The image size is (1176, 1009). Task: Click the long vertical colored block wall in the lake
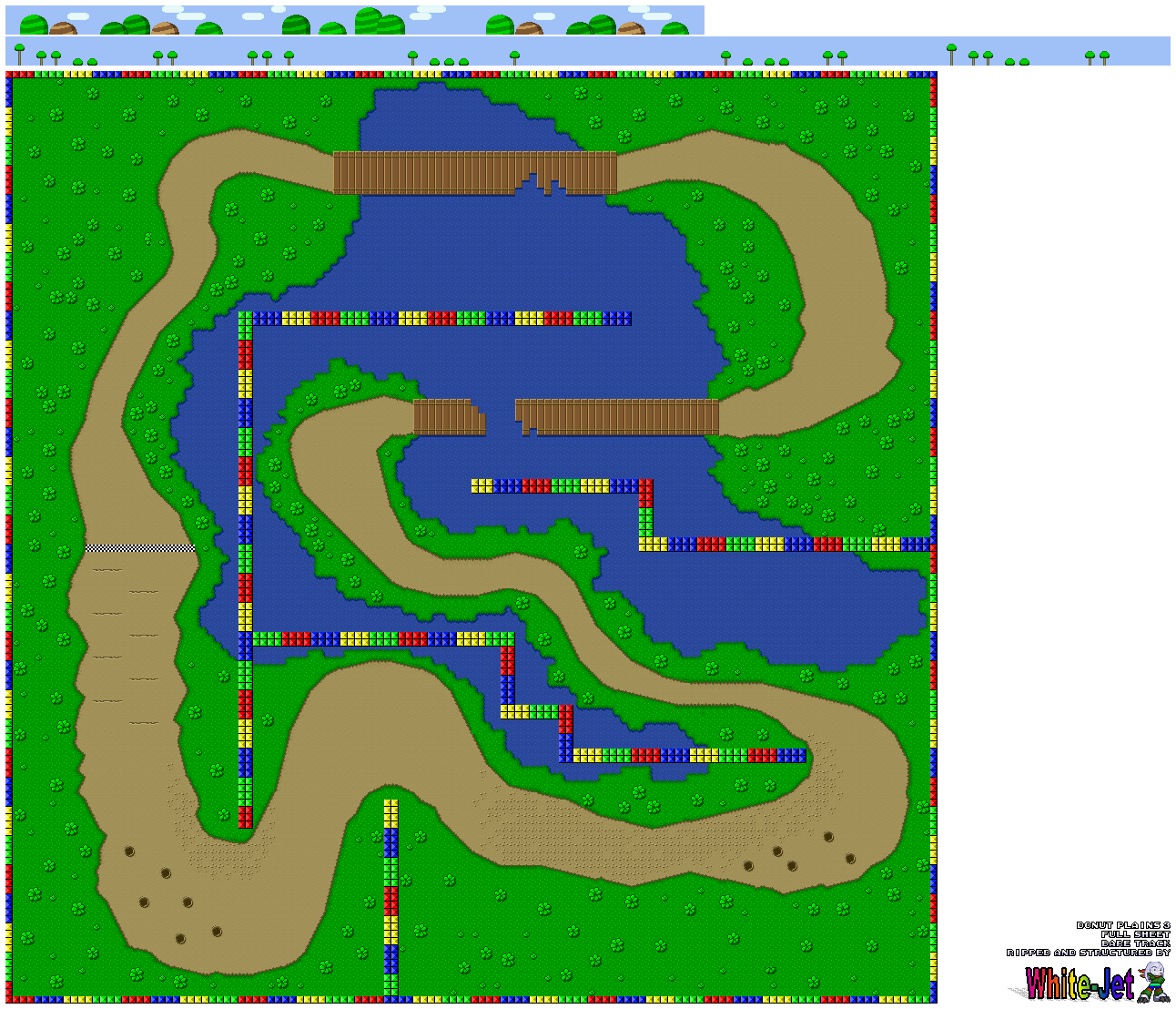245,569
